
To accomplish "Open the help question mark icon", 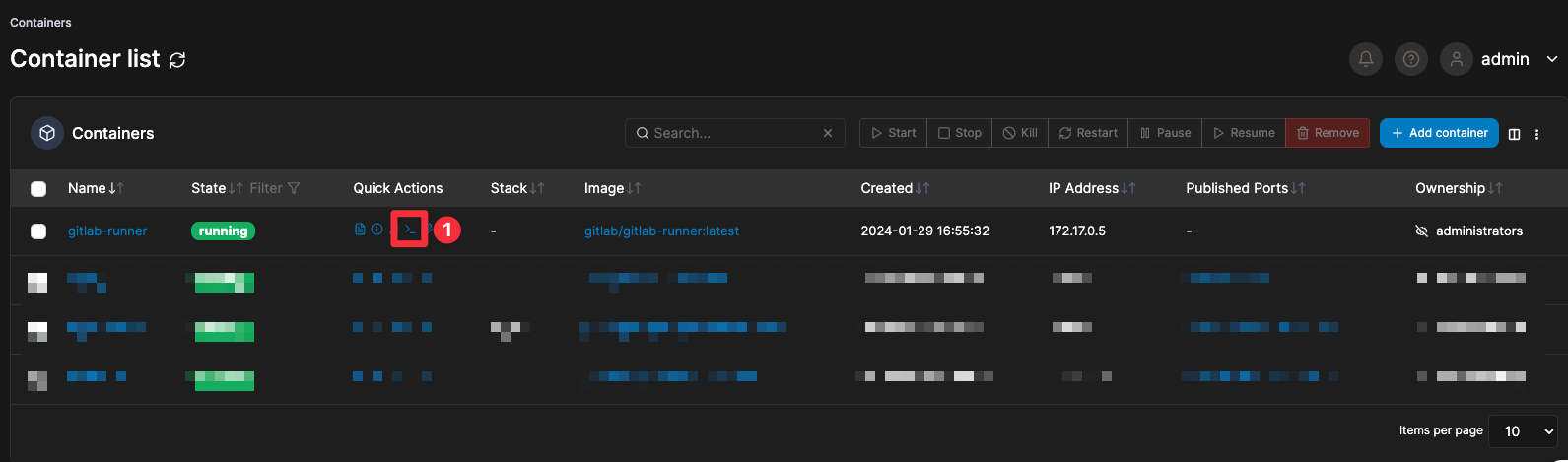I will pos(1411,59).
